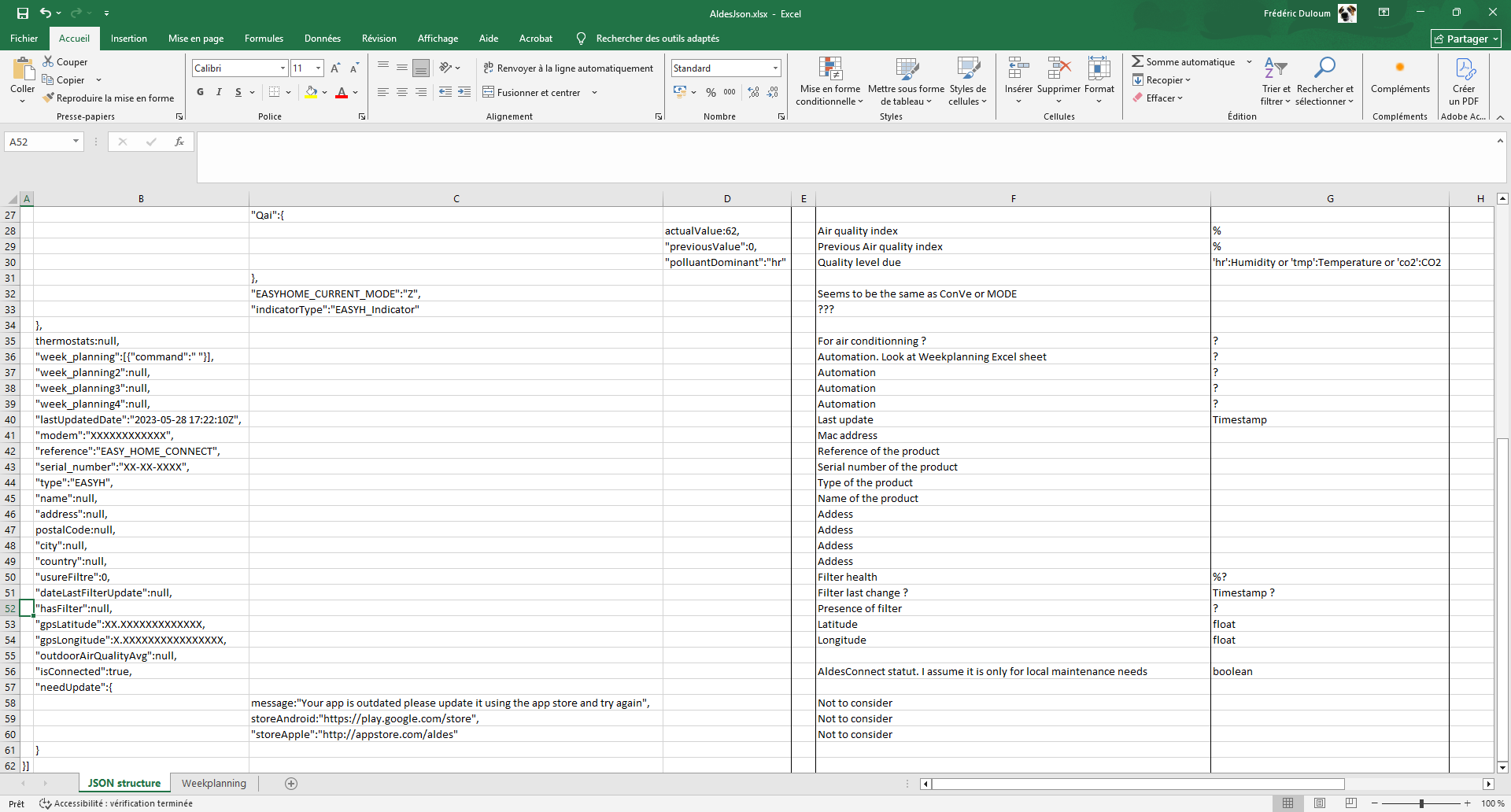
Task: Expand the Standard number format dropdown
Action: [x=775, y=68]
